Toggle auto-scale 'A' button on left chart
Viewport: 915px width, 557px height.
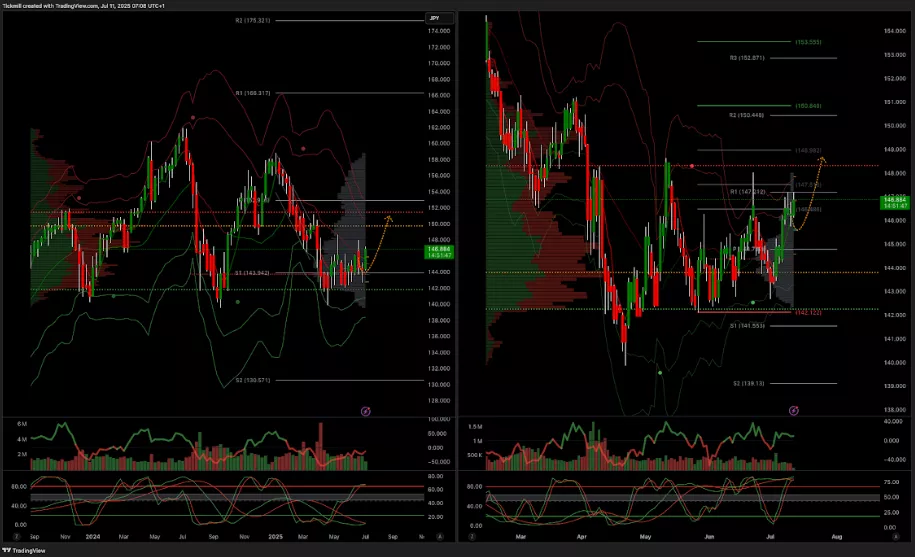point(440,537)
